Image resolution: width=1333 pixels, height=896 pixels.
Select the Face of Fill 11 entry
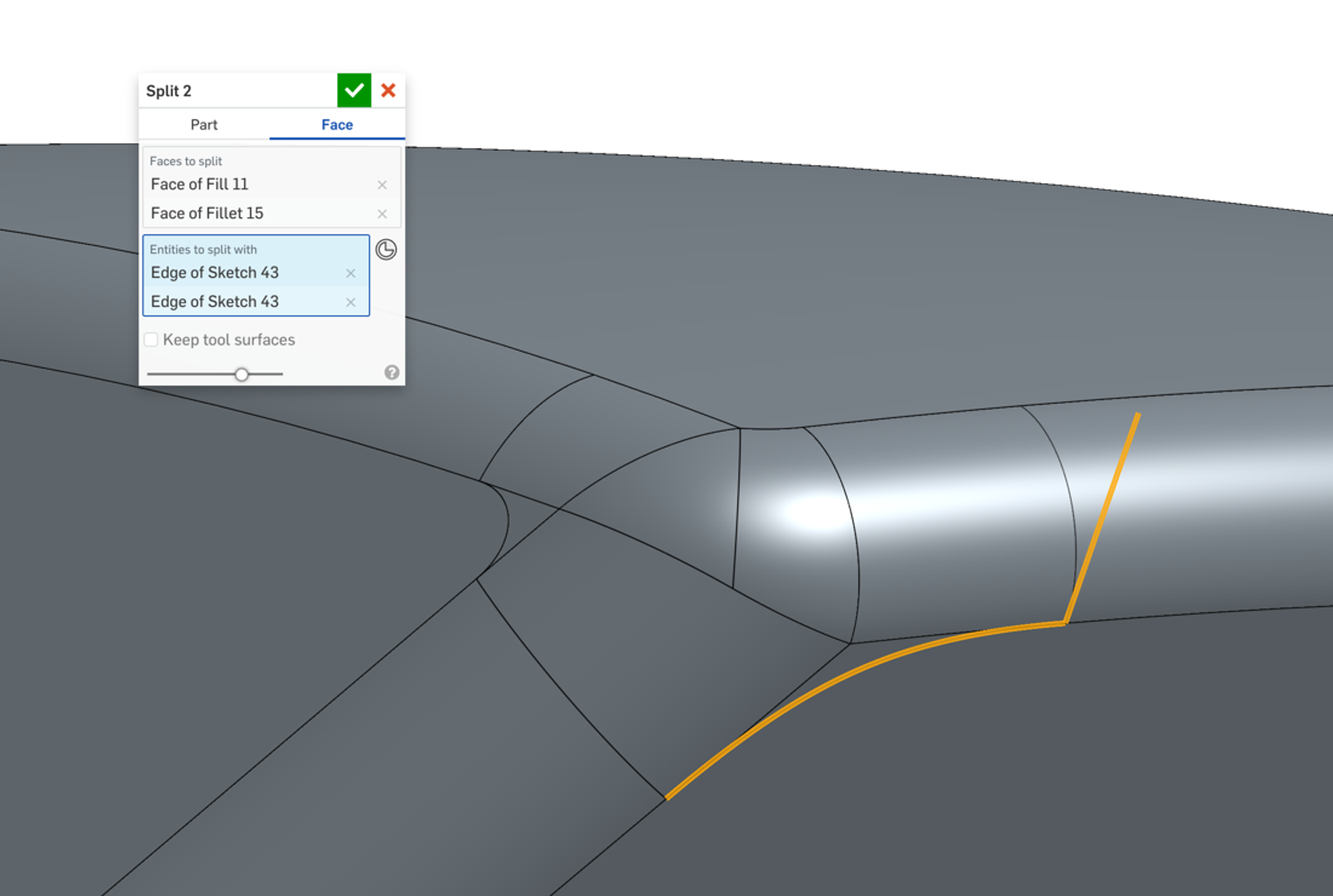pyautogui.click(x=200, y=185)
